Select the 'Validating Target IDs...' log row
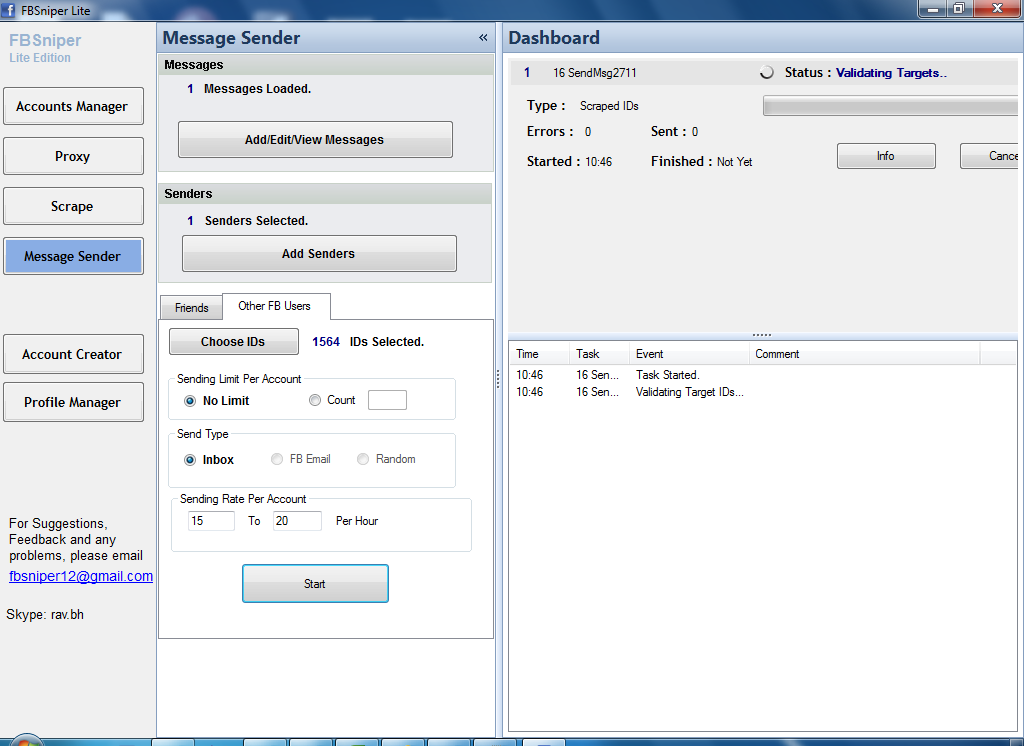The image size is (1024, 746). click(763, 392)
